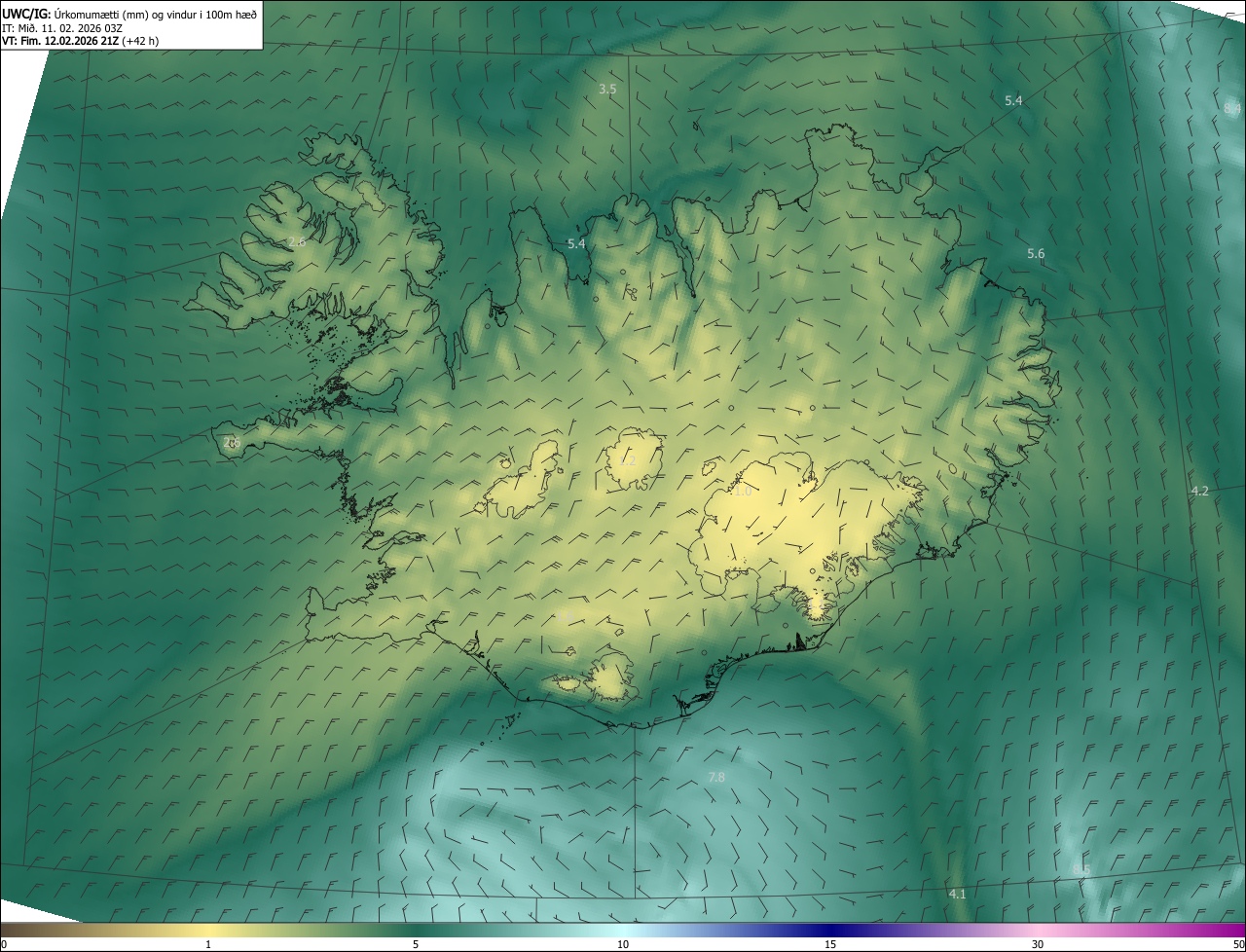
Task: Click the 5.4 label in the northern fjord
Action: point(576,243)
